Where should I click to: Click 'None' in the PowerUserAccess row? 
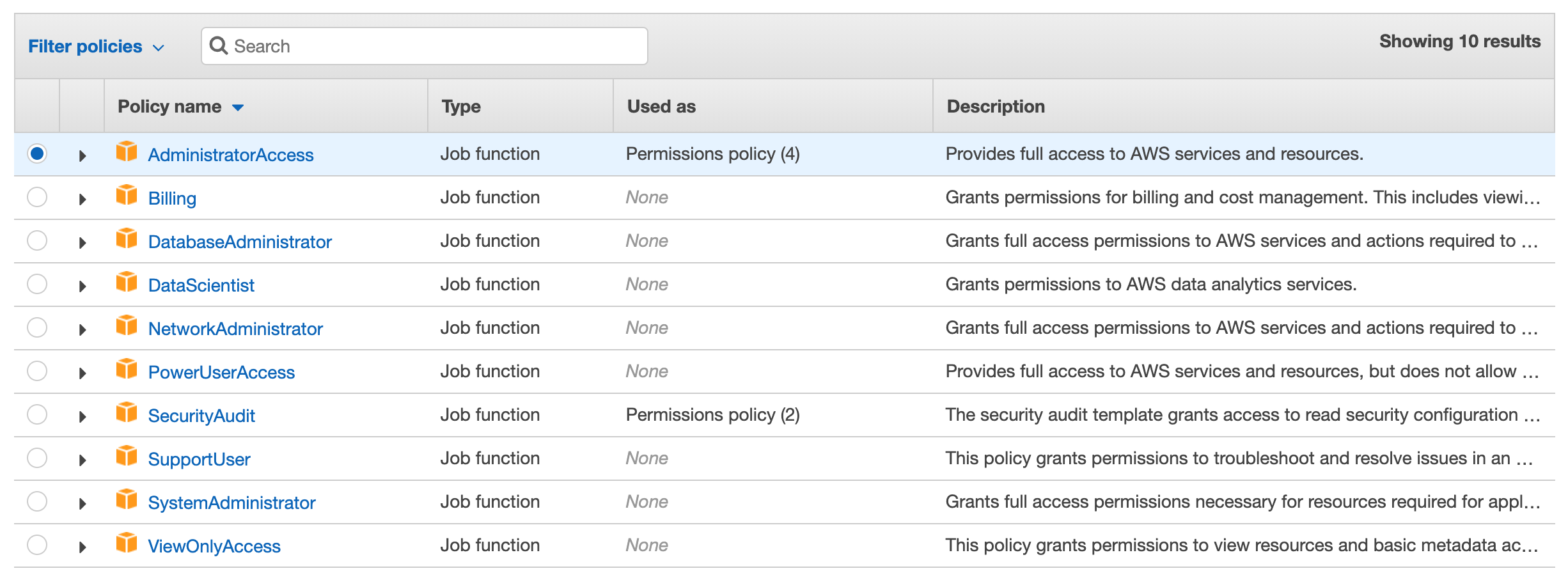(647, 371)
